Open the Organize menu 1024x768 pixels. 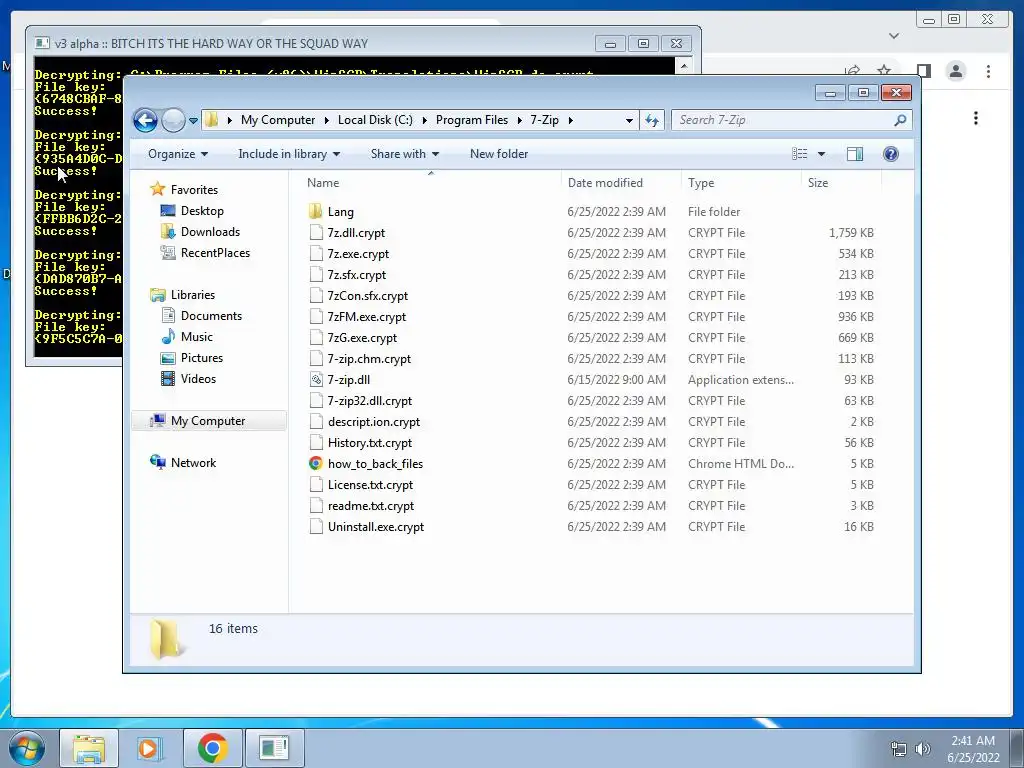tap(178, 154)
